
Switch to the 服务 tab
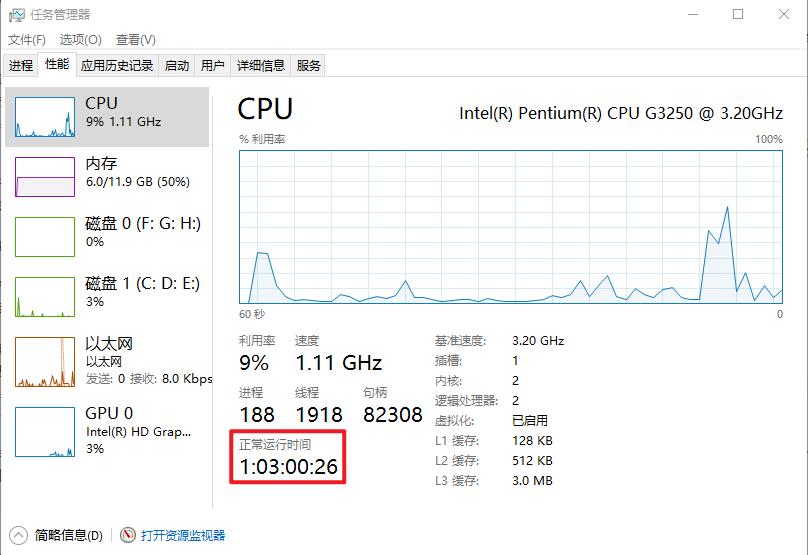point(309,66)
